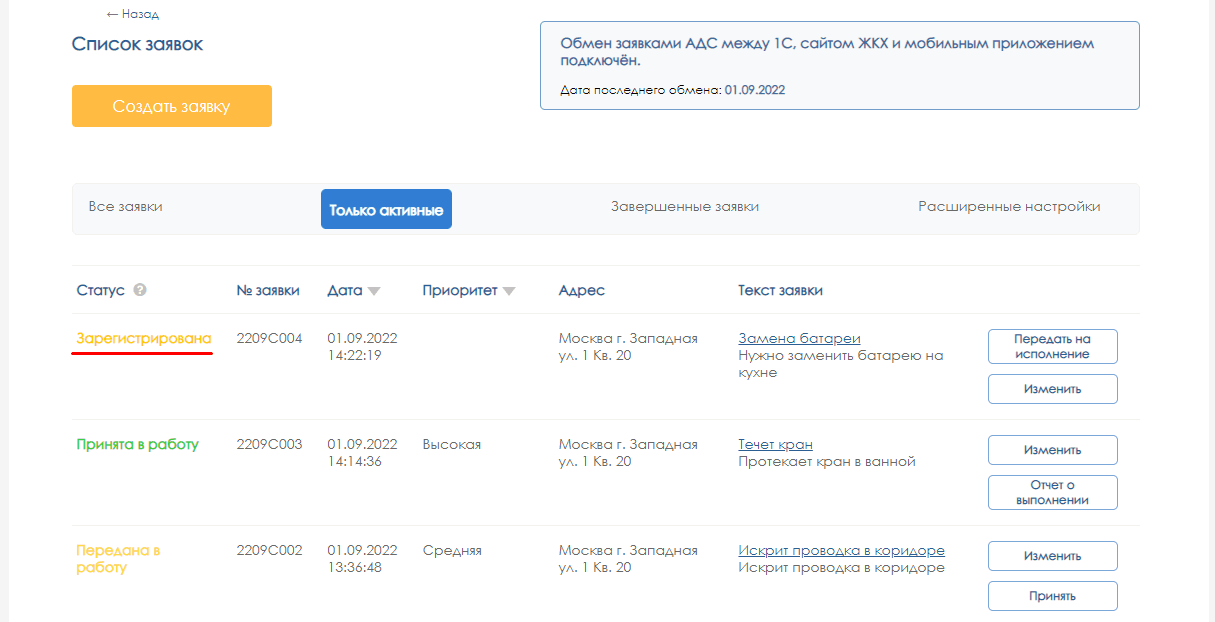Click Изменить for request 2209C003
Image resolution: width=1215 pixels, height=622 pixels.
[x=1052, y=450]
